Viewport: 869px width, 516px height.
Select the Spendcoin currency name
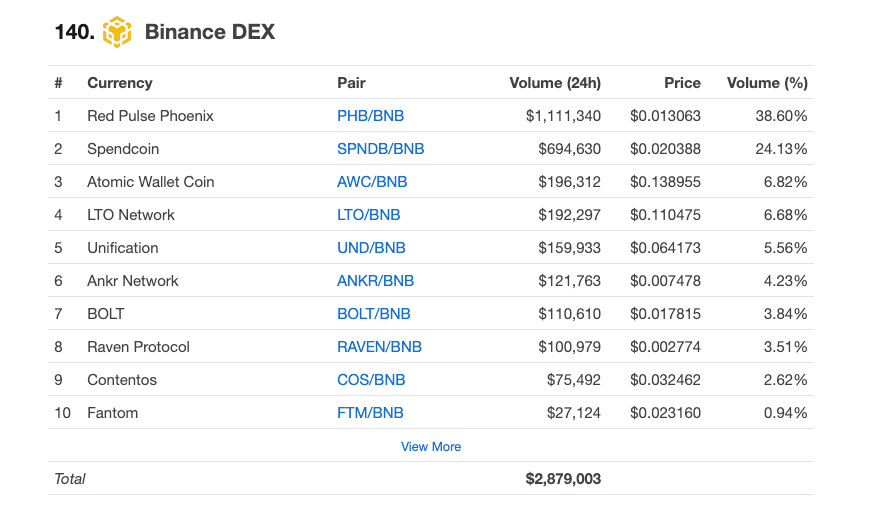(123, 149)
